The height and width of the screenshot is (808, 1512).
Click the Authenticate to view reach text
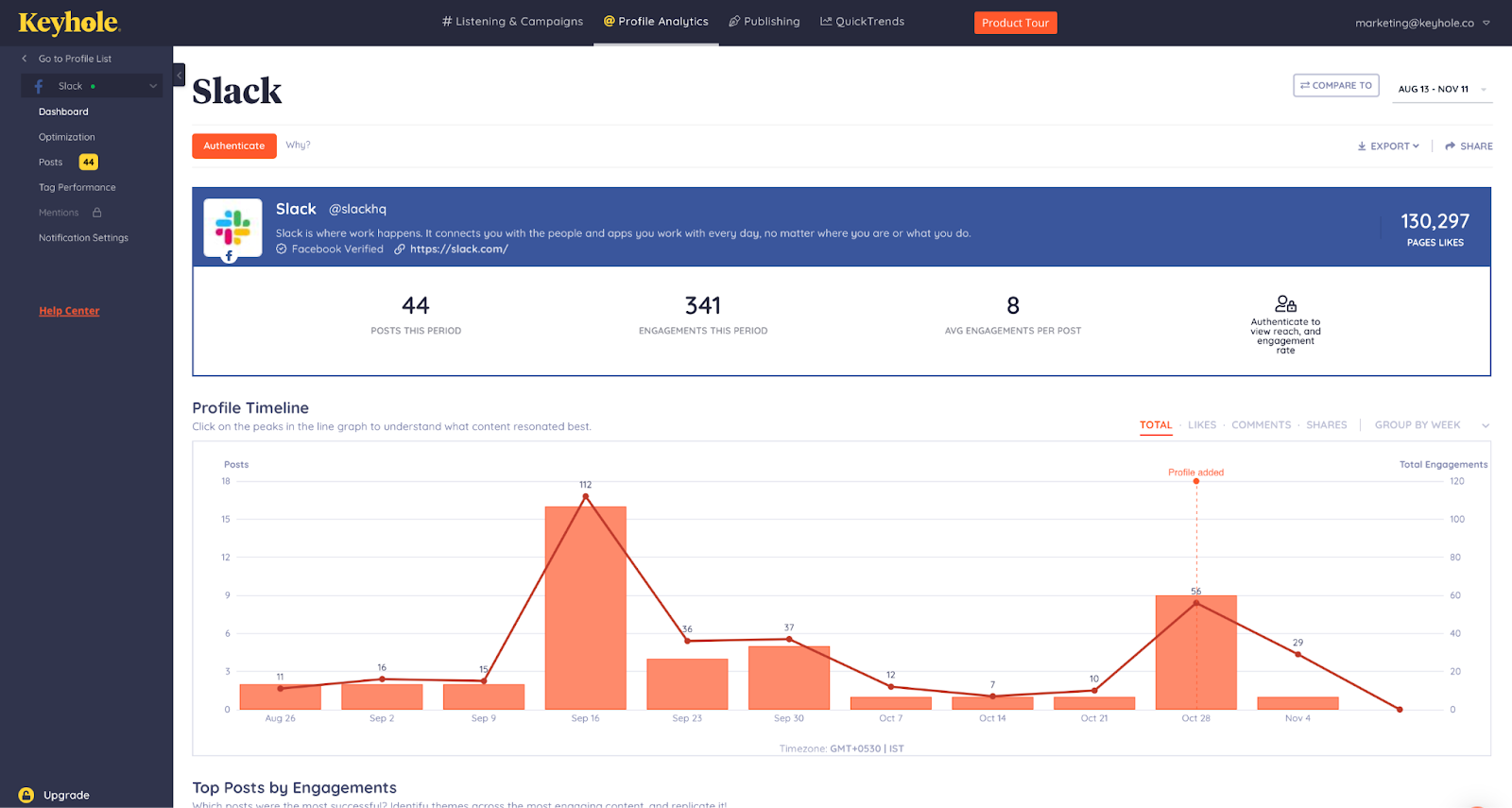[x=1285, y=335]
